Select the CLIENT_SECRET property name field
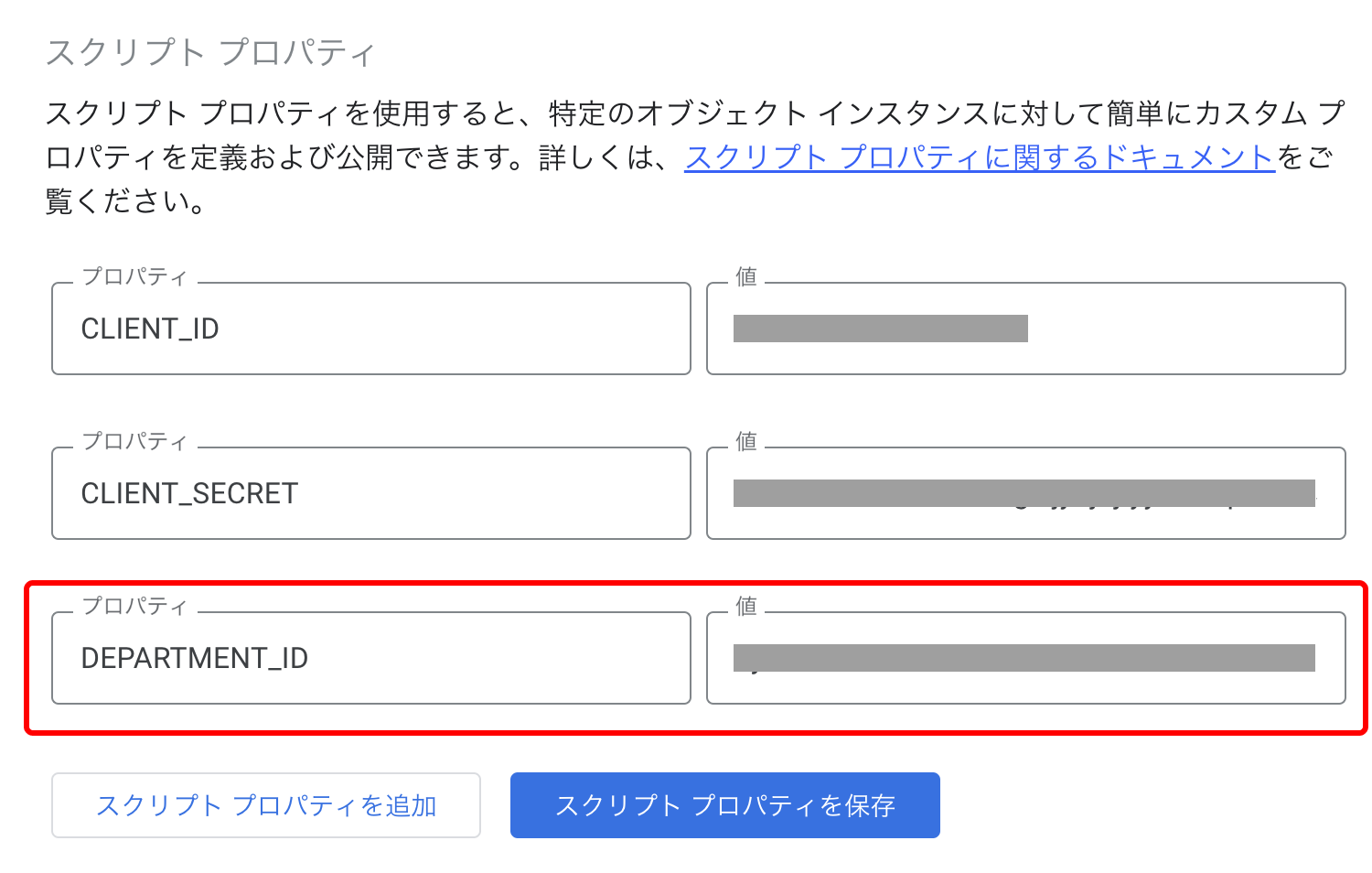This screenshot has height=873, width=1372. [x=370, y=494]
